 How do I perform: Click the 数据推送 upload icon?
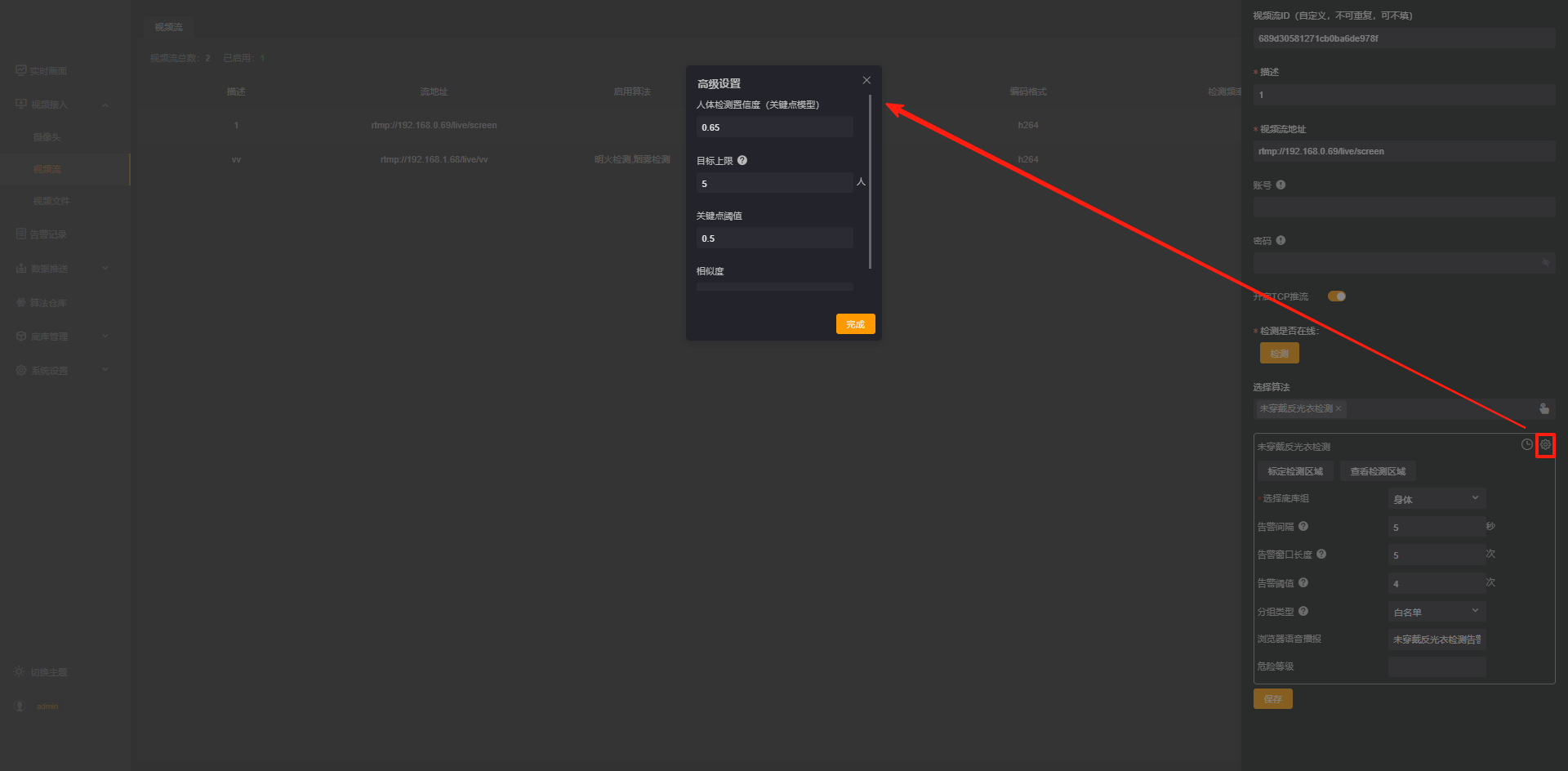click(x=21, y=268)
